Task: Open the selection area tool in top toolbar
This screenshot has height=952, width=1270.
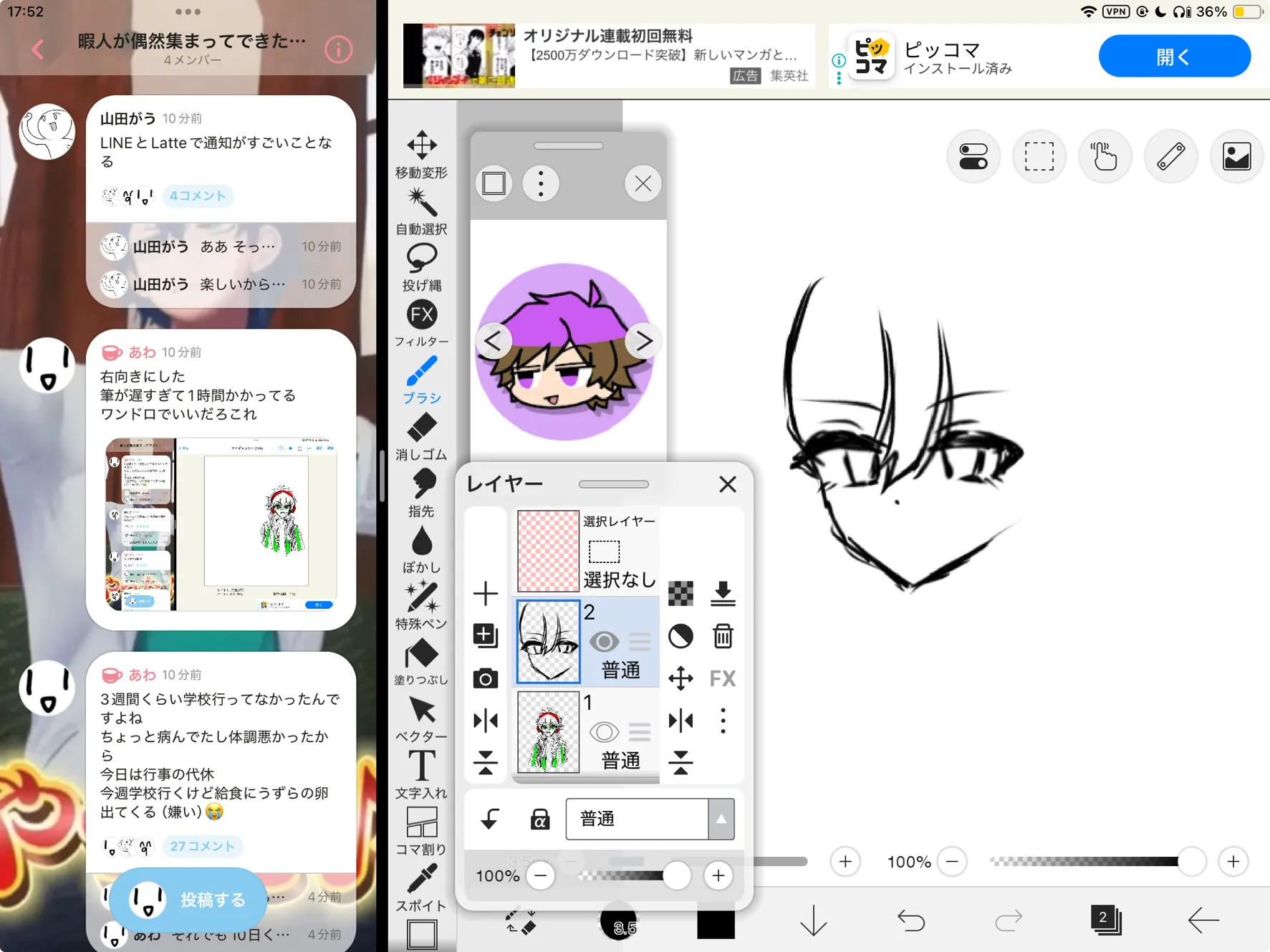Action: (x=1039, y=156)
